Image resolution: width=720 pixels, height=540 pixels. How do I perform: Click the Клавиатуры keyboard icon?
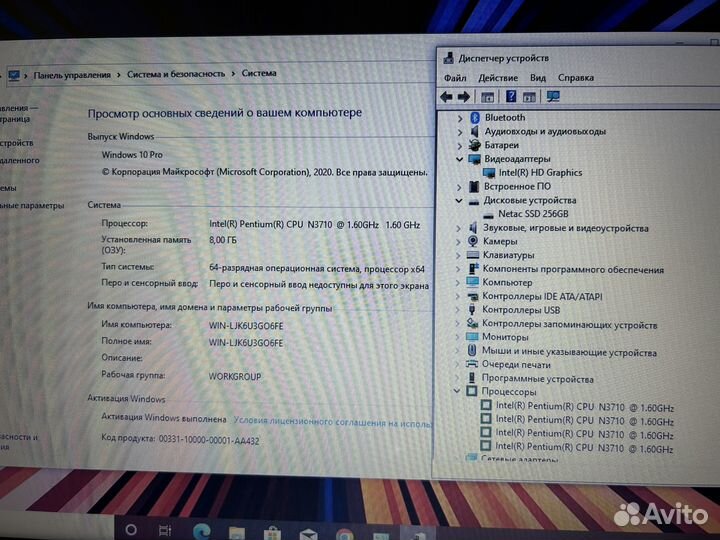pyautogui.click(x=473, y=255)
